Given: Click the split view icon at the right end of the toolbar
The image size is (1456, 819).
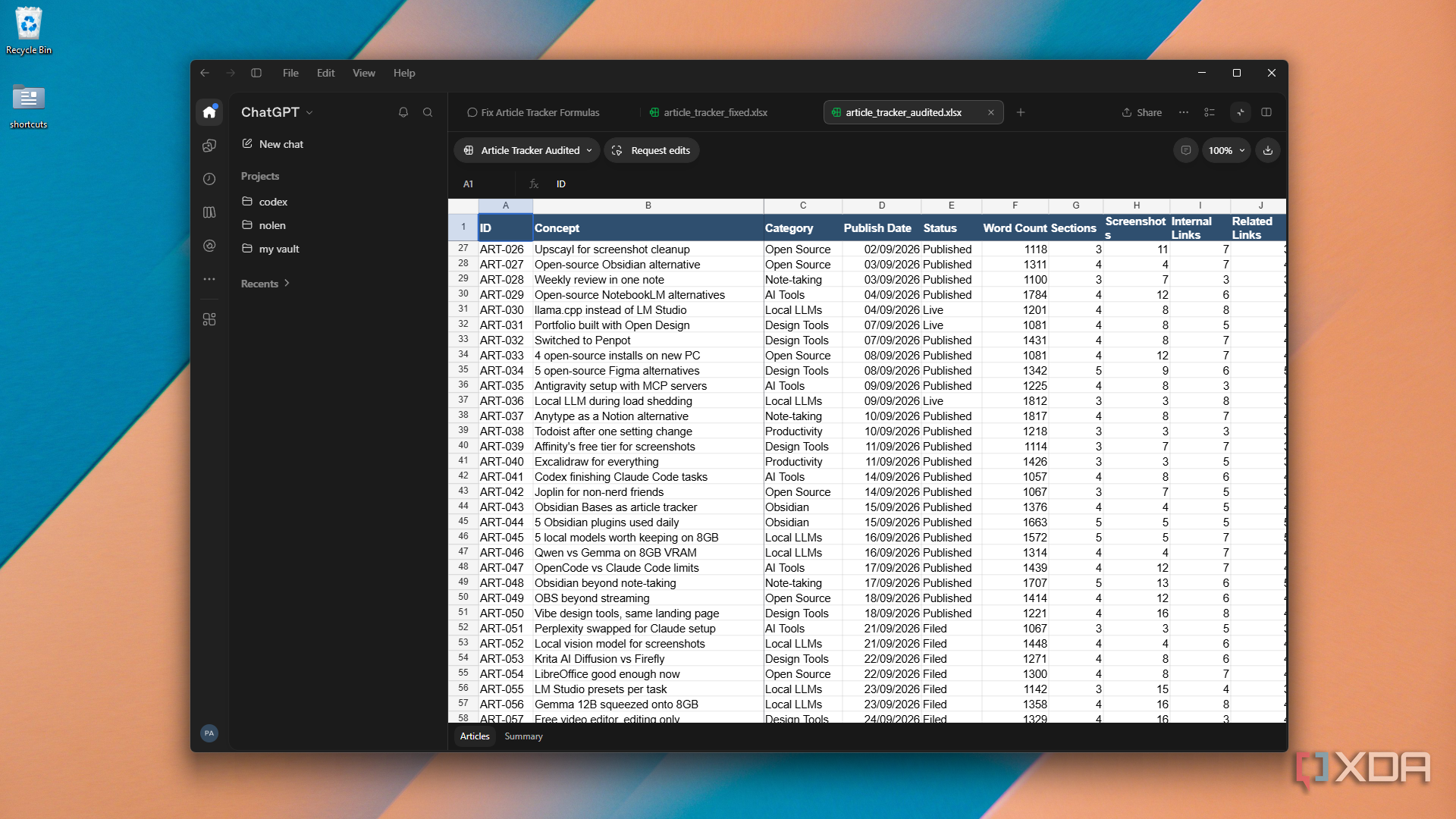Looking at the screenshot, I should tap(1266, 112).
